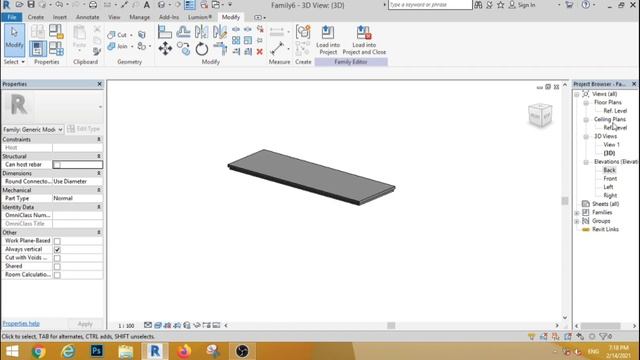This screenshot has width=640, height=360.
Task: Switch to the View ribbon tab
Action: click(114, 17)
